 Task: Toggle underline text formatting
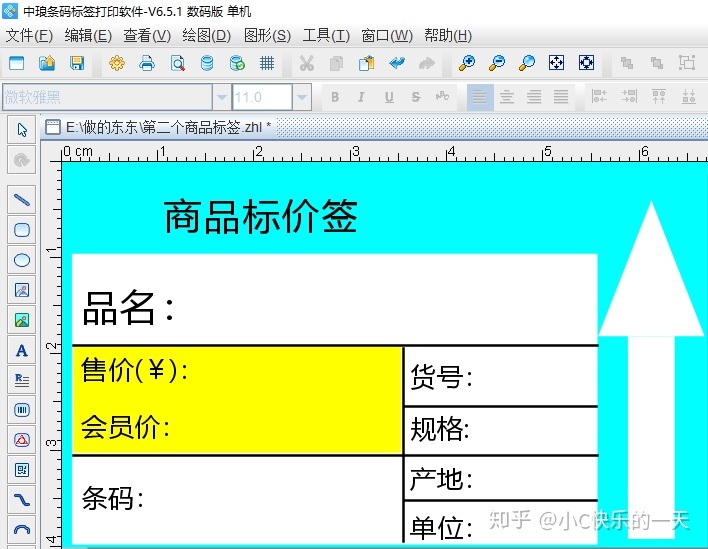[389, 97]
